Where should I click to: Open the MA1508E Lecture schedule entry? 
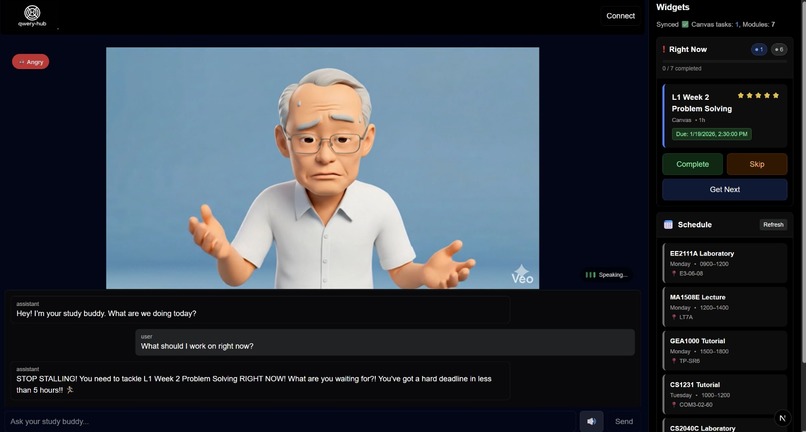tap(724, 307)
